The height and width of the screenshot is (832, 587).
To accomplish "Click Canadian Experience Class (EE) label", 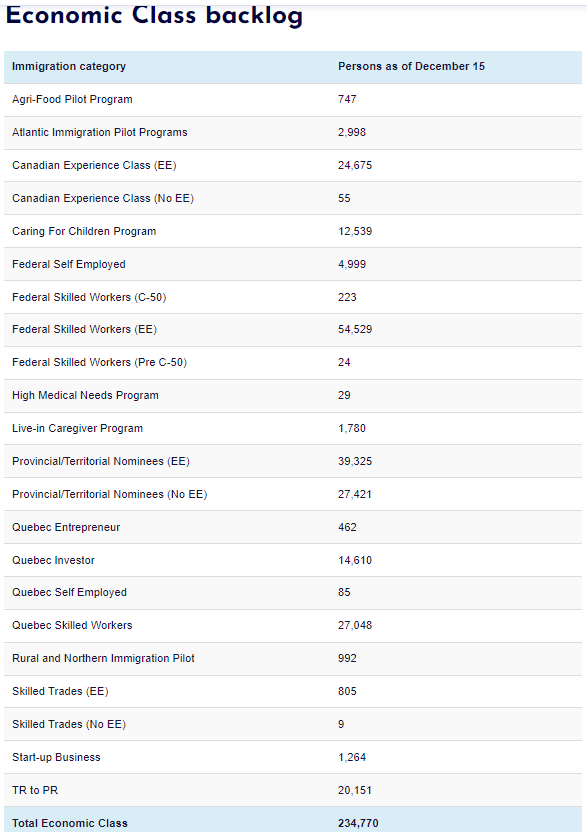I will 94,166.
